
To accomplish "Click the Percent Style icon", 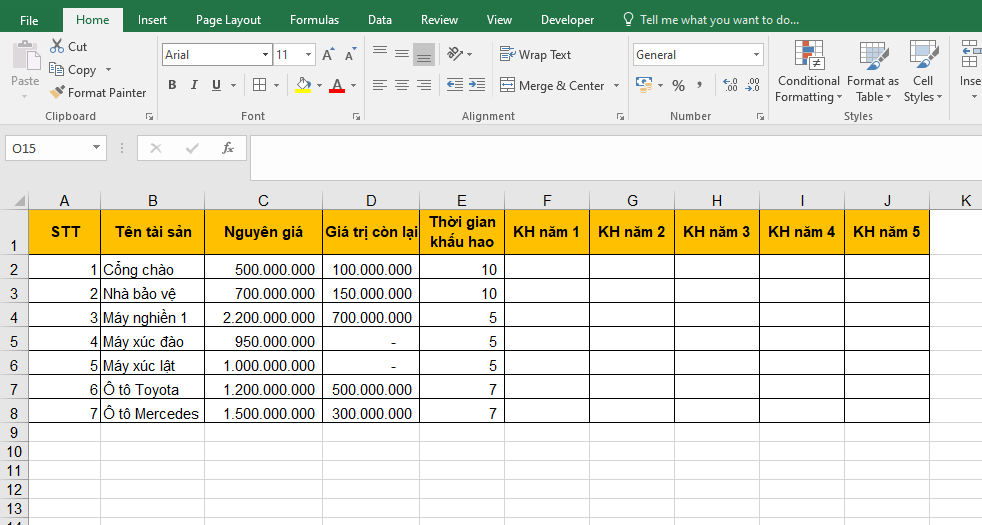I will [678, 86].
